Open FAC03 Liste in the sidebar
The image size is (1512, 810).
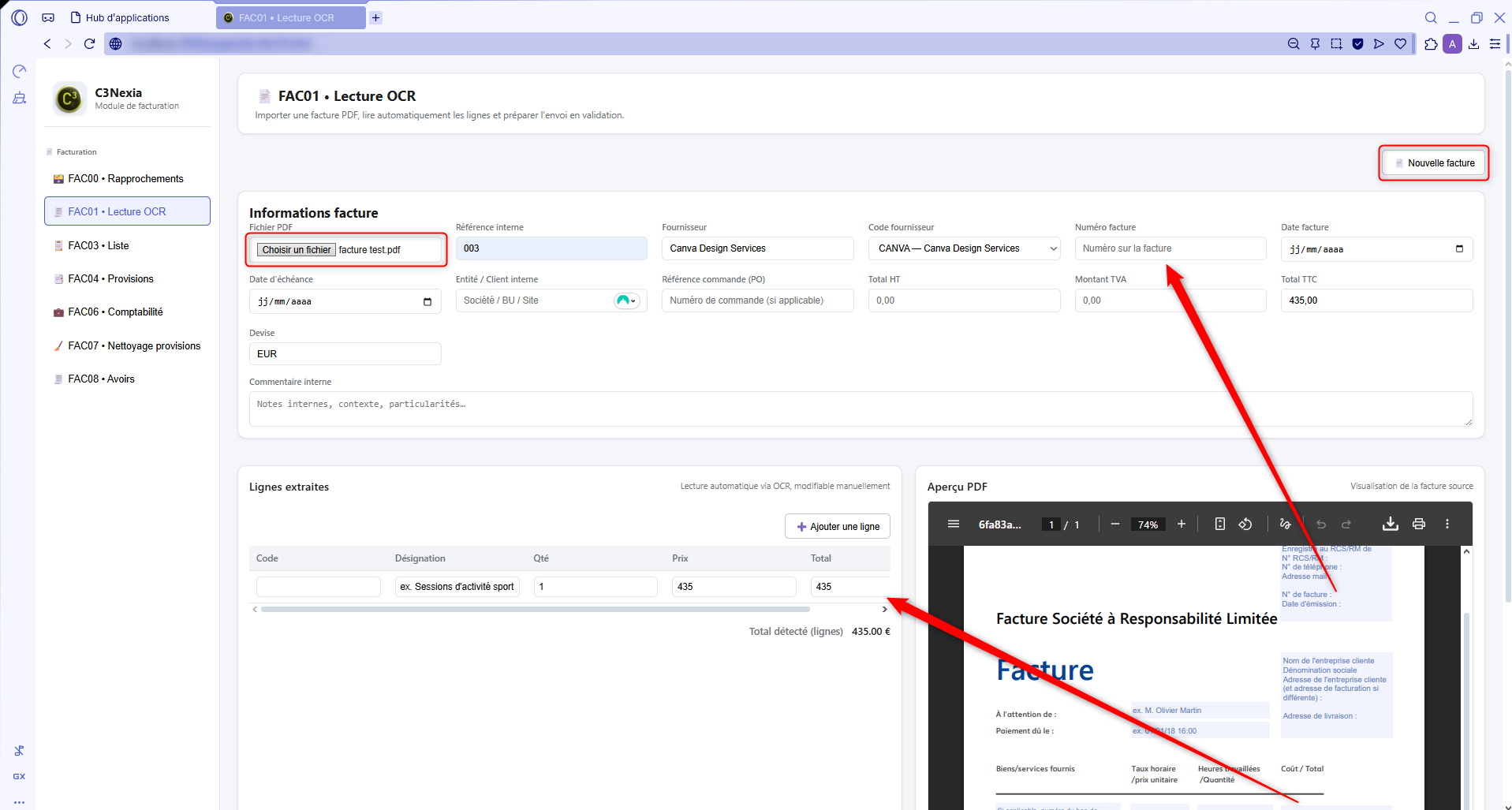click(x=99, y=246)
